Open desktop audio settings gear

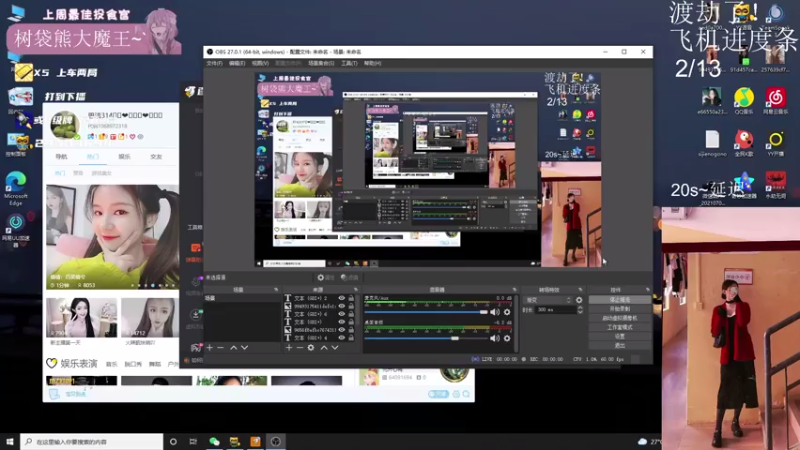coord(507,338)
